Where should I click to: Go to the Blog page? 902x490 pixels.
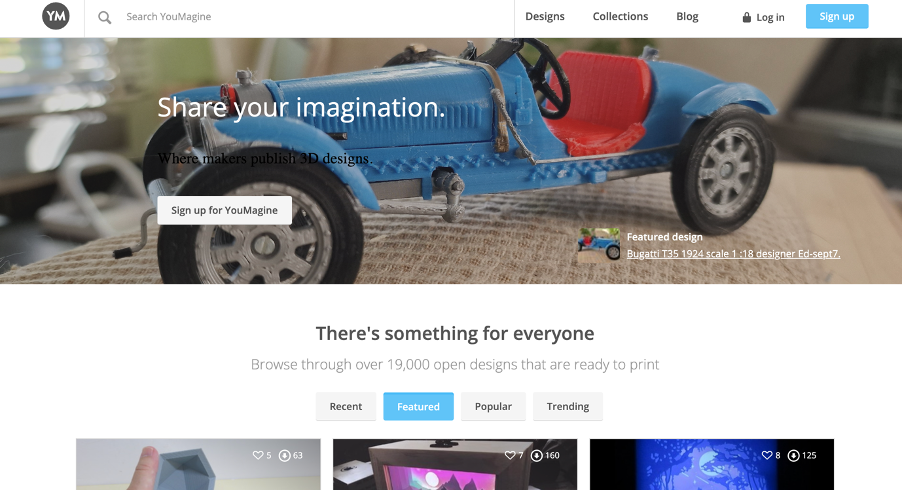click(x=687, y=17)
